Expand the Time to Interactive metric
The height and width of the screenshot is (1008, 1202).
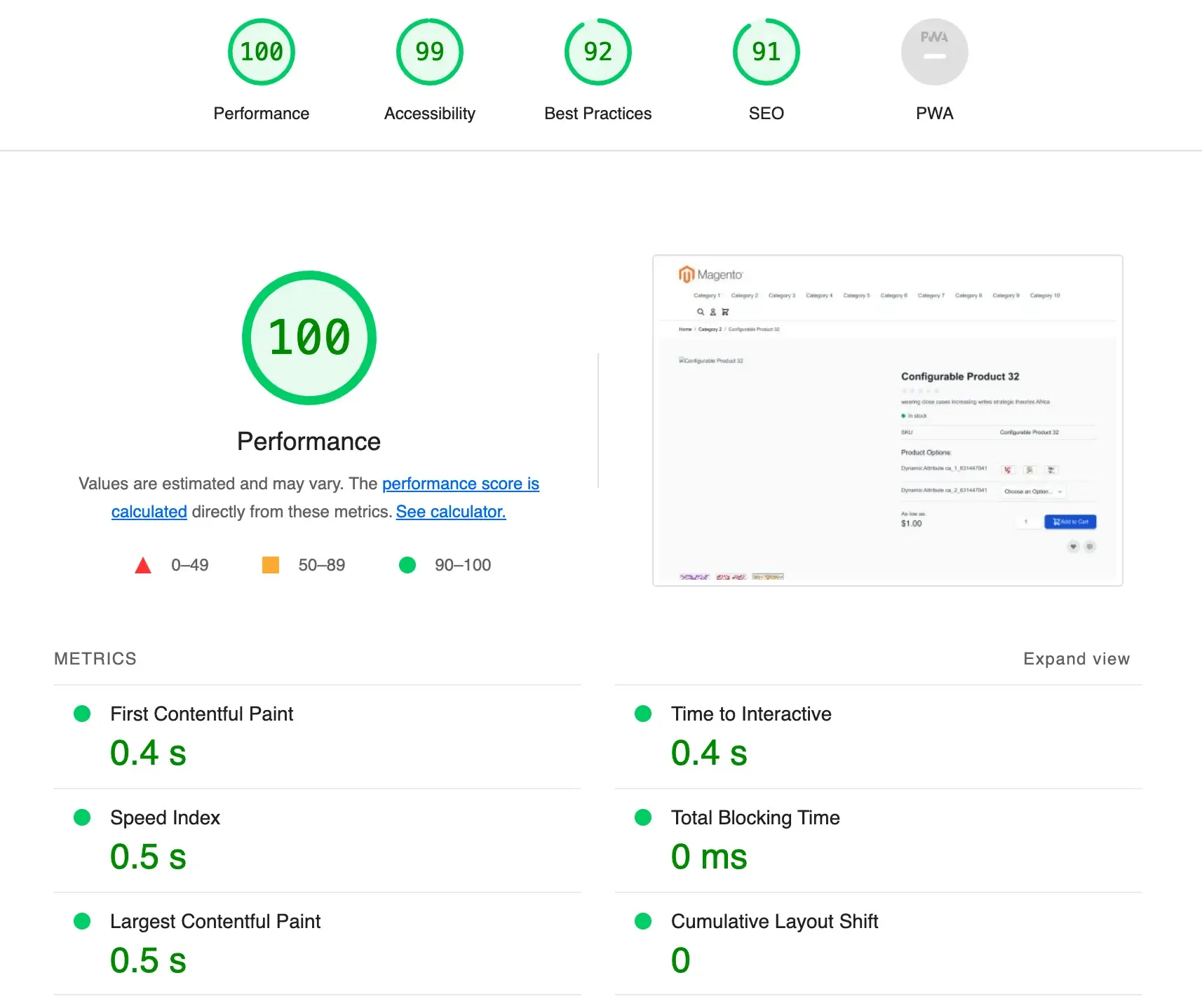click(x=751, y=714)
